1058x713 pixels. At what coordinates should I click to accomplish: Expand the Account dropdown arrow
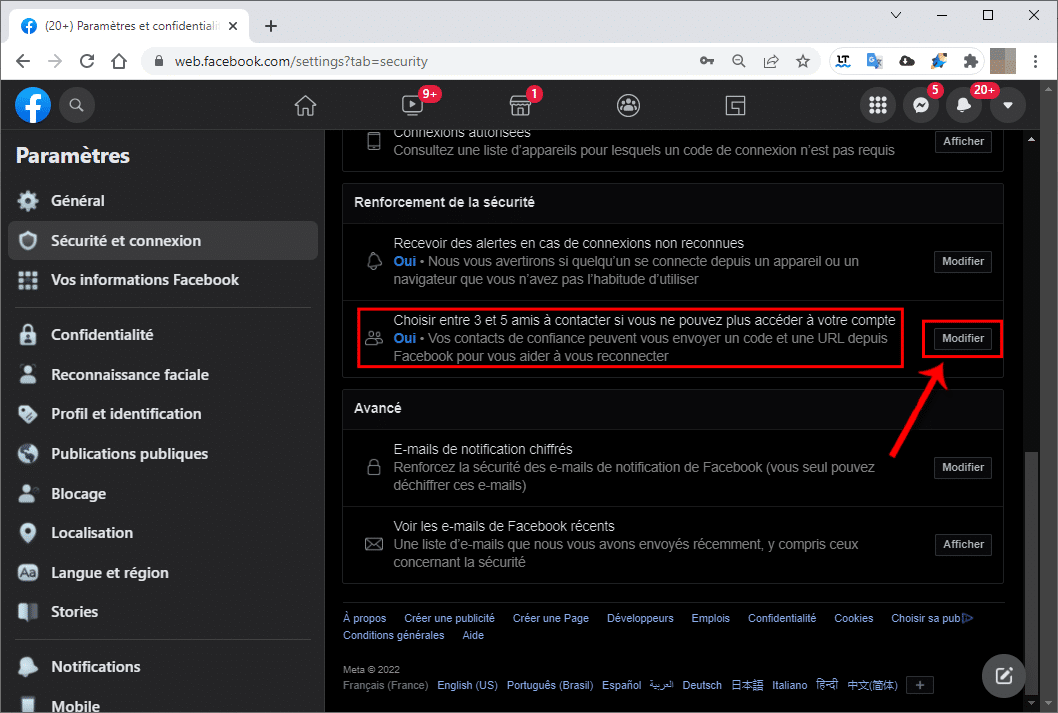[1008, 105]
